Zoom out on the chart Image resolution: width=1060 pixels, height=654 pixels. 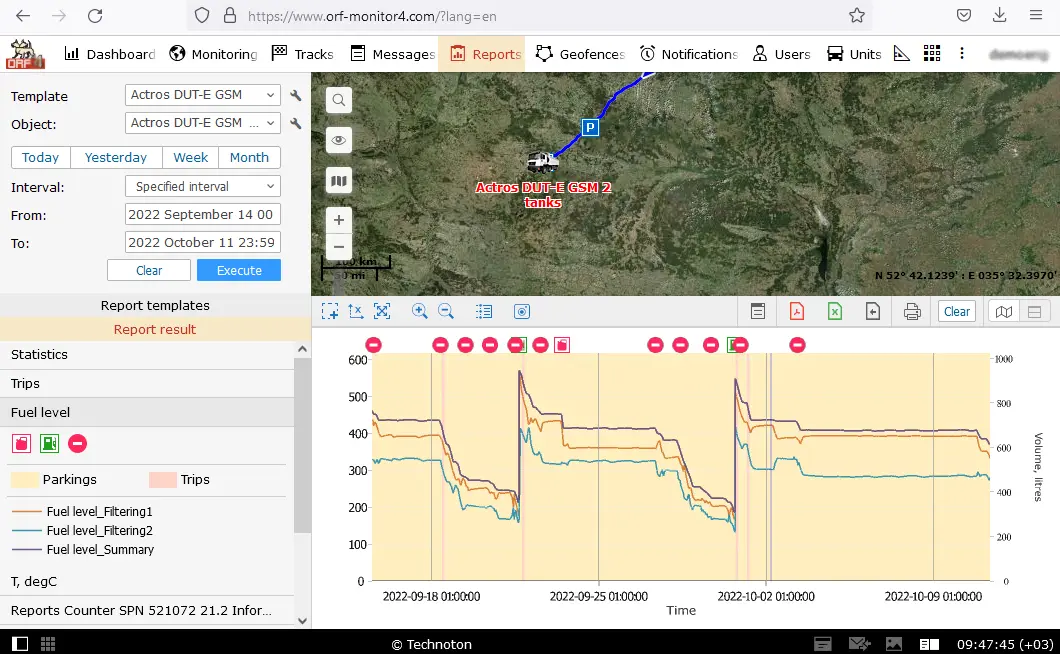446,312
